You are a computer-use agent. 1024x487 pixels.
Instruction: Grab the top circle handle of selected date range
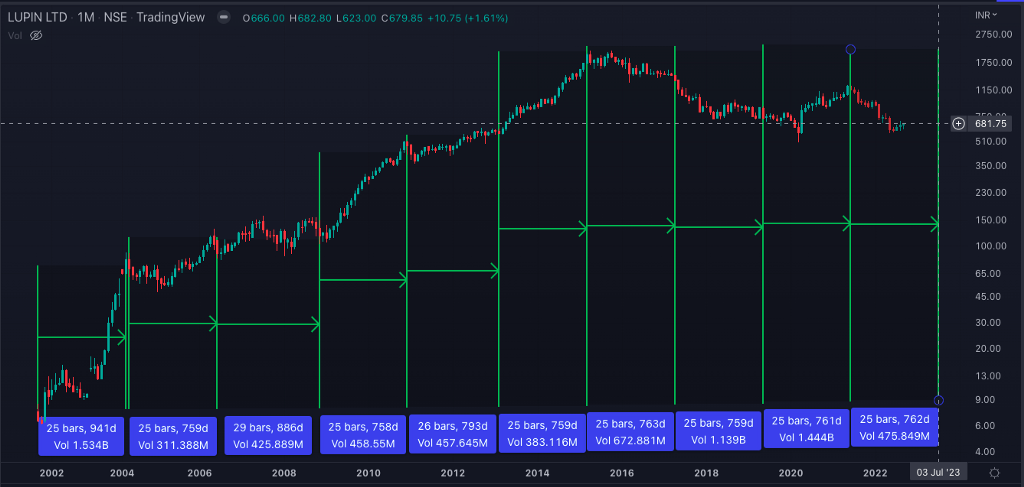click(850, 49)
